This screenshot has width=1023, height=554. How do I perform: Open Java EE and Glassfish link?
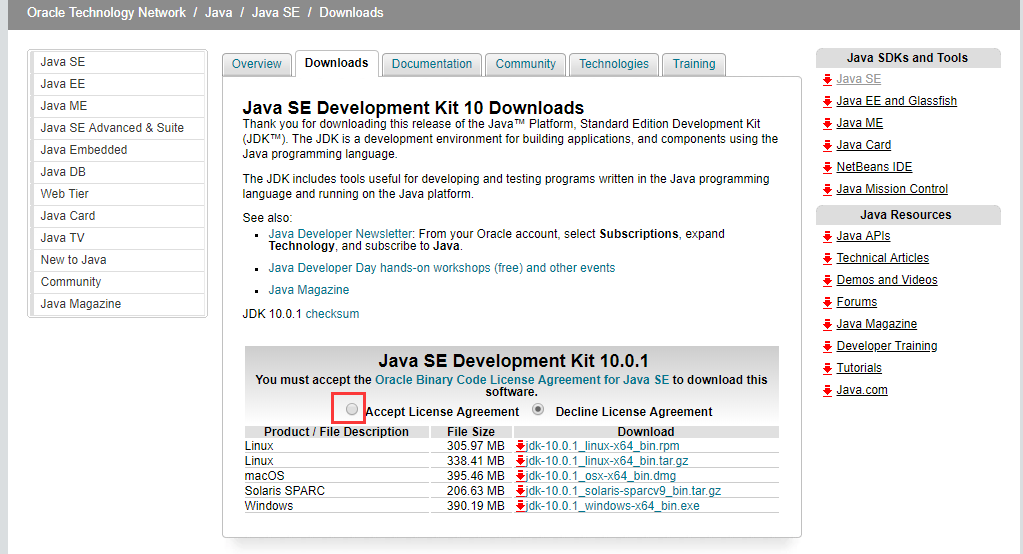[896, 101]
